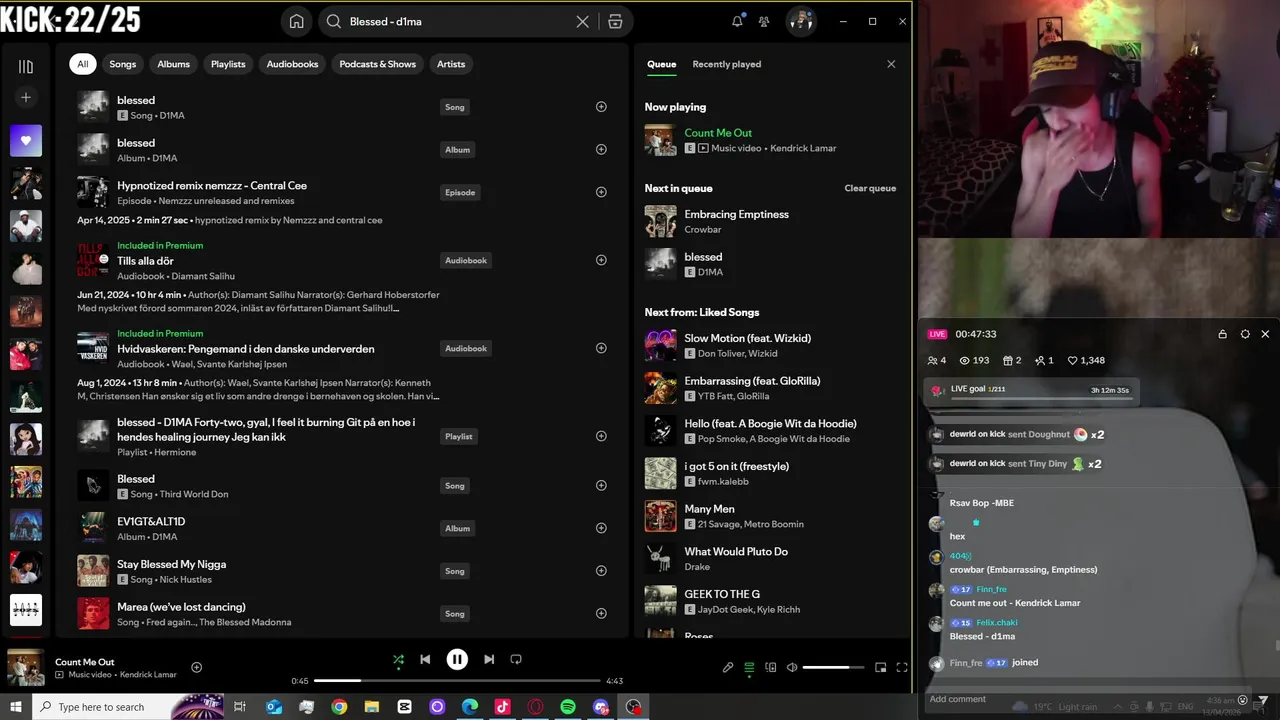Viewport: 1280px width, 720px height.
Task: Filter search results by Albums
Action: 173,64
